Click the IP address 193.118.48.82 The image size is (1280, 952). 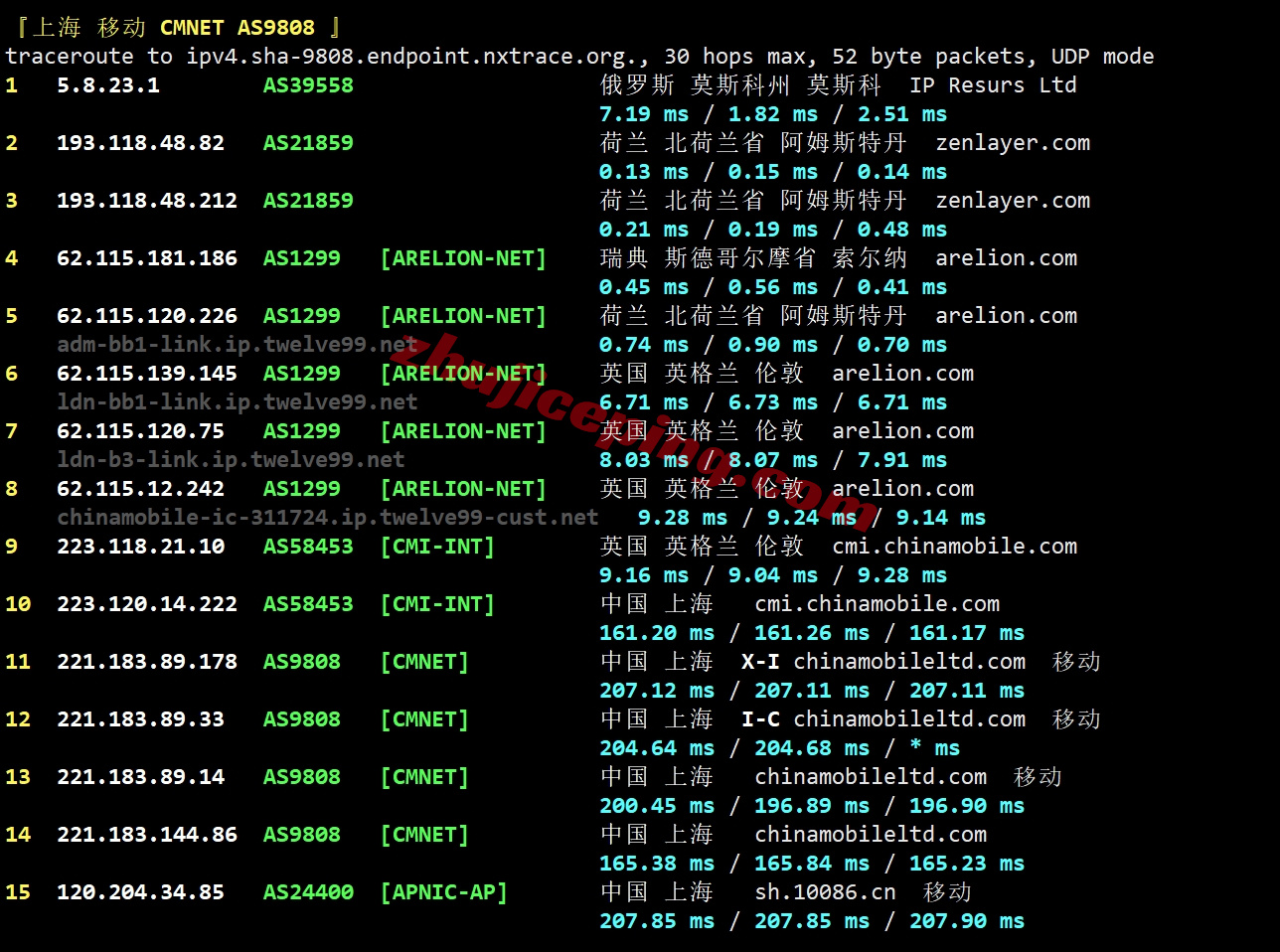pos(140,143)
